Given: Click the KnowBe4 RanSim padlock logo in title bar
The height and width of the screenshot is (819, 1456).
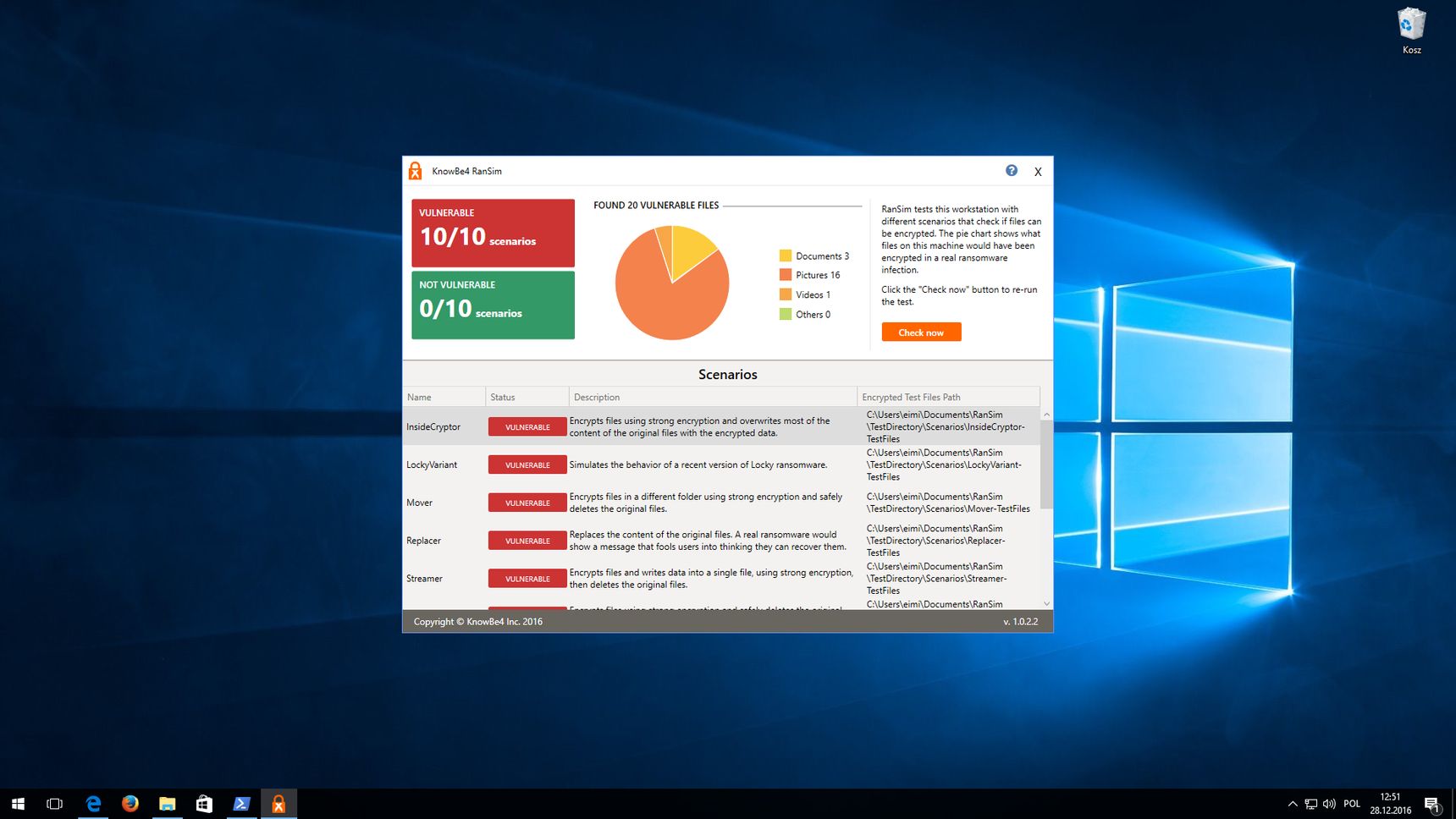Looking at the screenshot, I should point(415,171).
